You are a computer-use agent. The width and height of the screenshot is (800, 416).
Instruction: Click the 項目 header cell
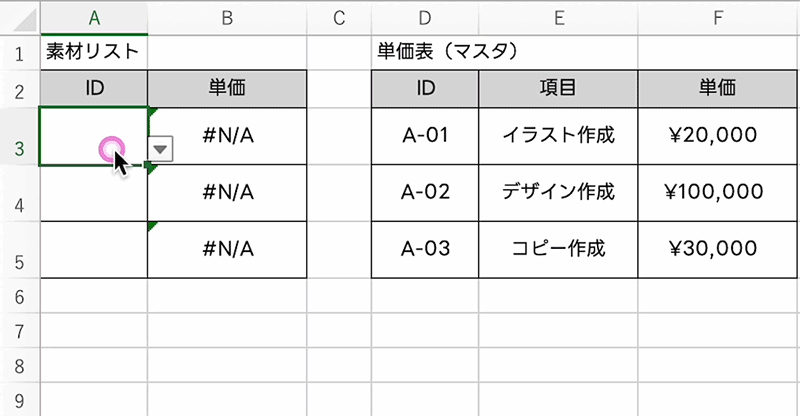pyautogui.click(x=558, y=88)
